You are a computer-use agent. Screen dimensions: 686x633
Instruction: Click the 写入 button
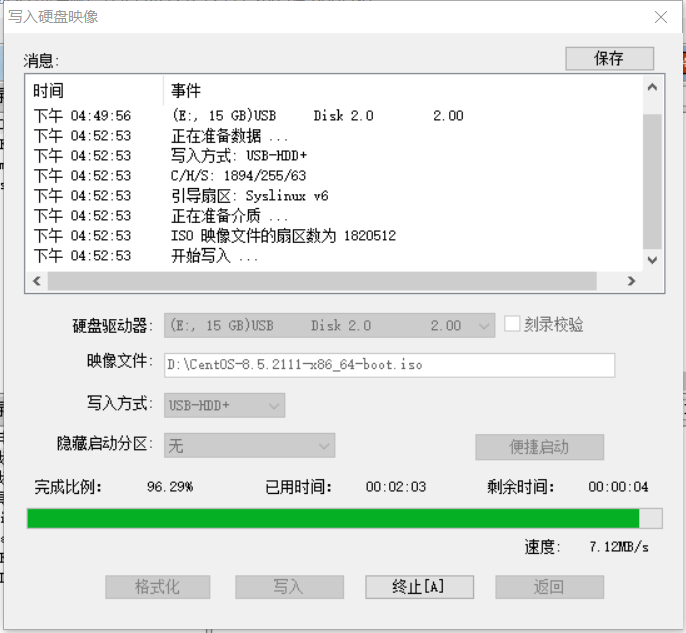click(289, 587)
